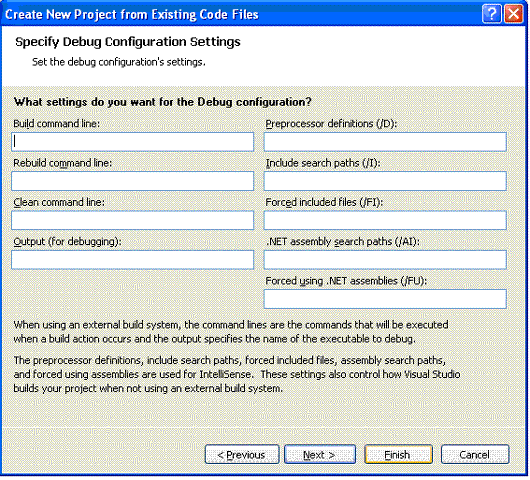Screen dimensions: 530x480
Task: Click the Rebuild command line input box
Action: coord(132,181)
